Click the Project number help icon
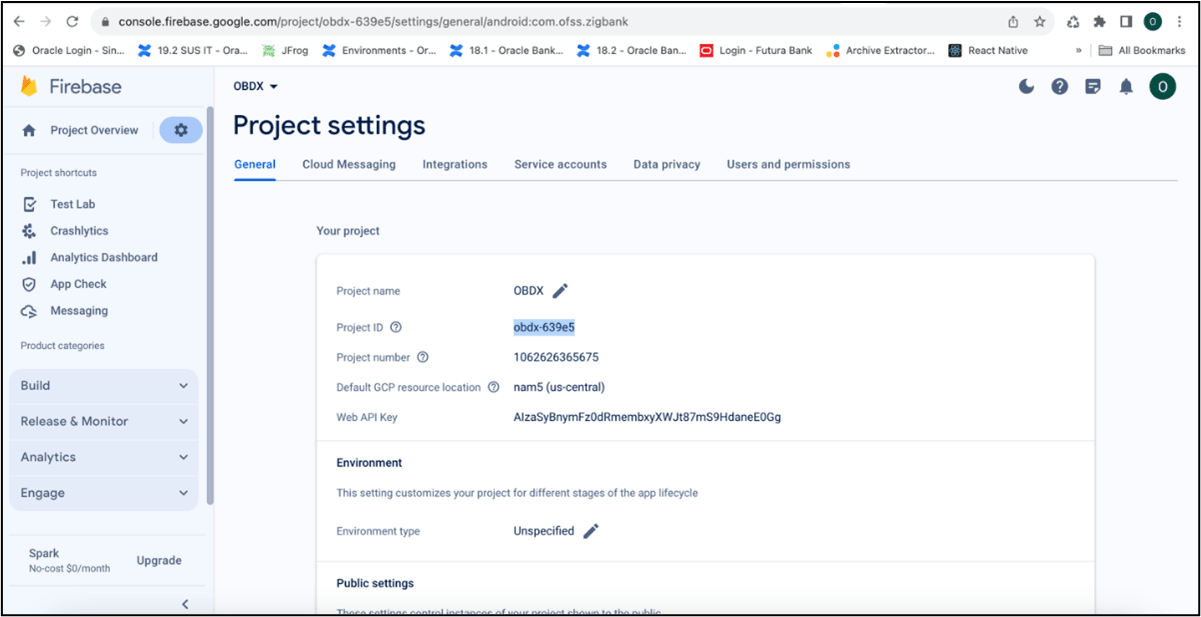Image resolution: width=1201 pixels, height=617 pixels. click(422, 357)
